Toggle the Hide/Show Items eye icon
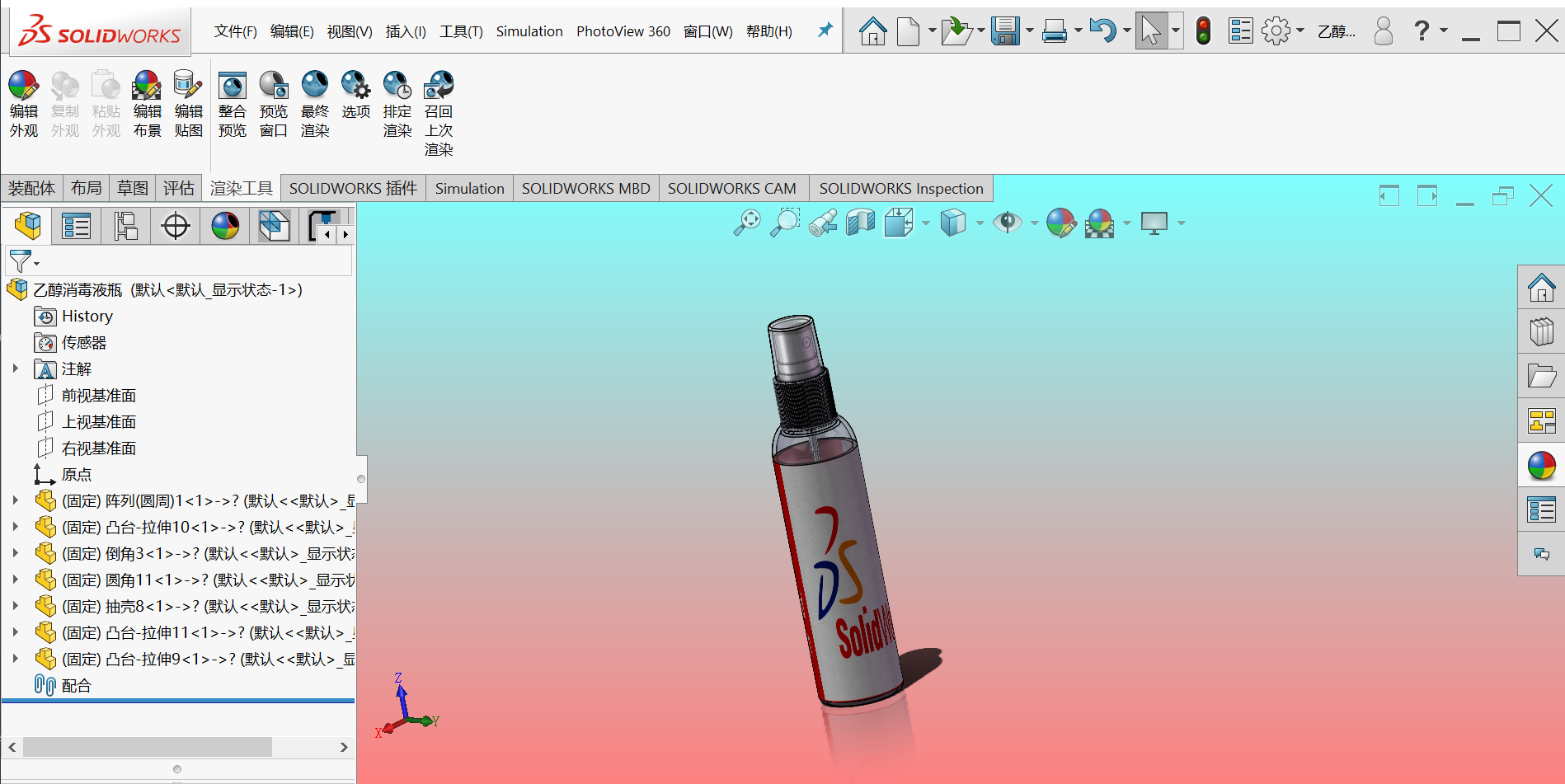The height and width of the screenshot is (784, 1565). [x=1008, y=223]
